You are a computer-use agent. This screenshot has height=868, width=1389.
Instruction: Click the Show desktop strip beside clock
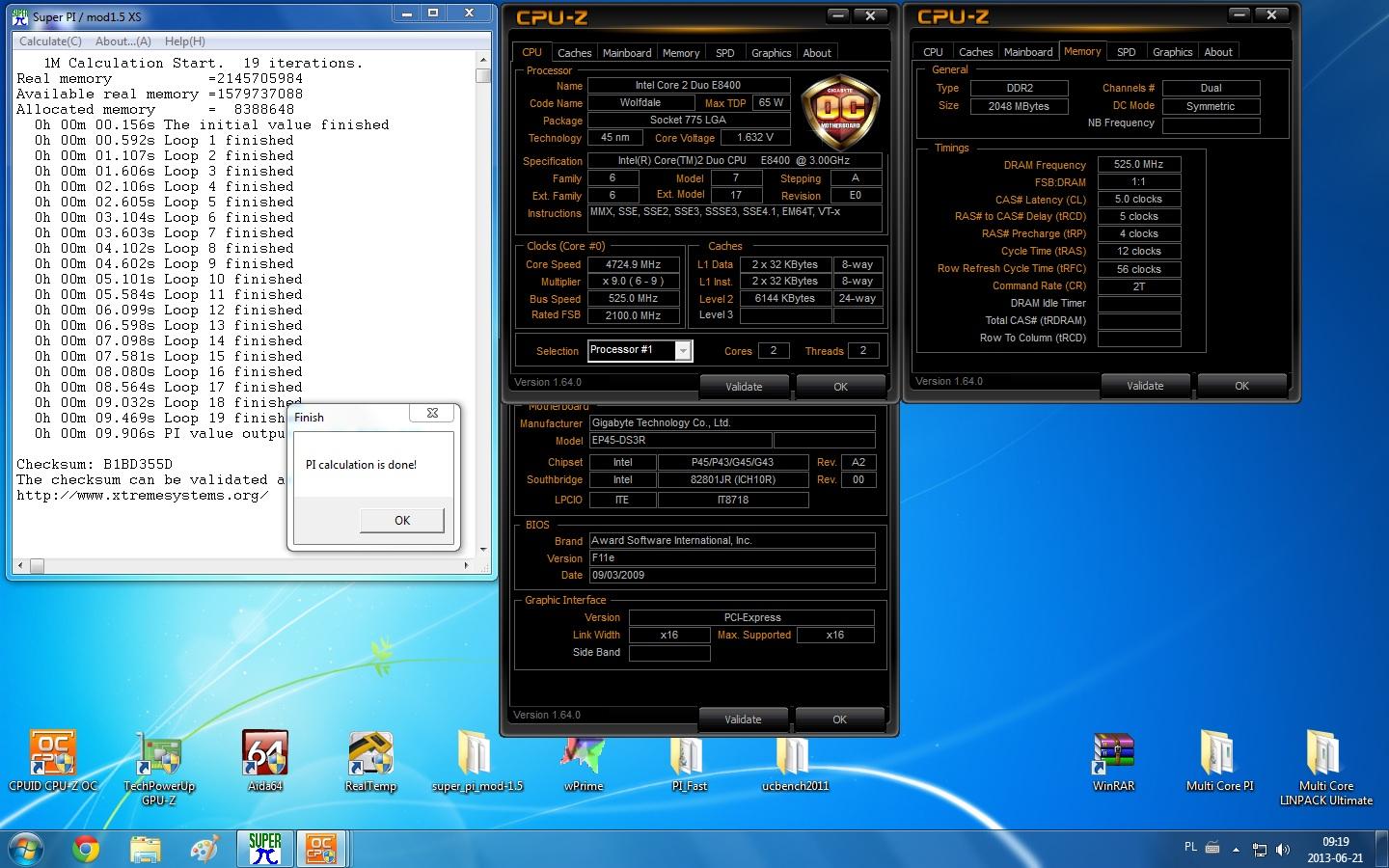tap(1382, 849)
